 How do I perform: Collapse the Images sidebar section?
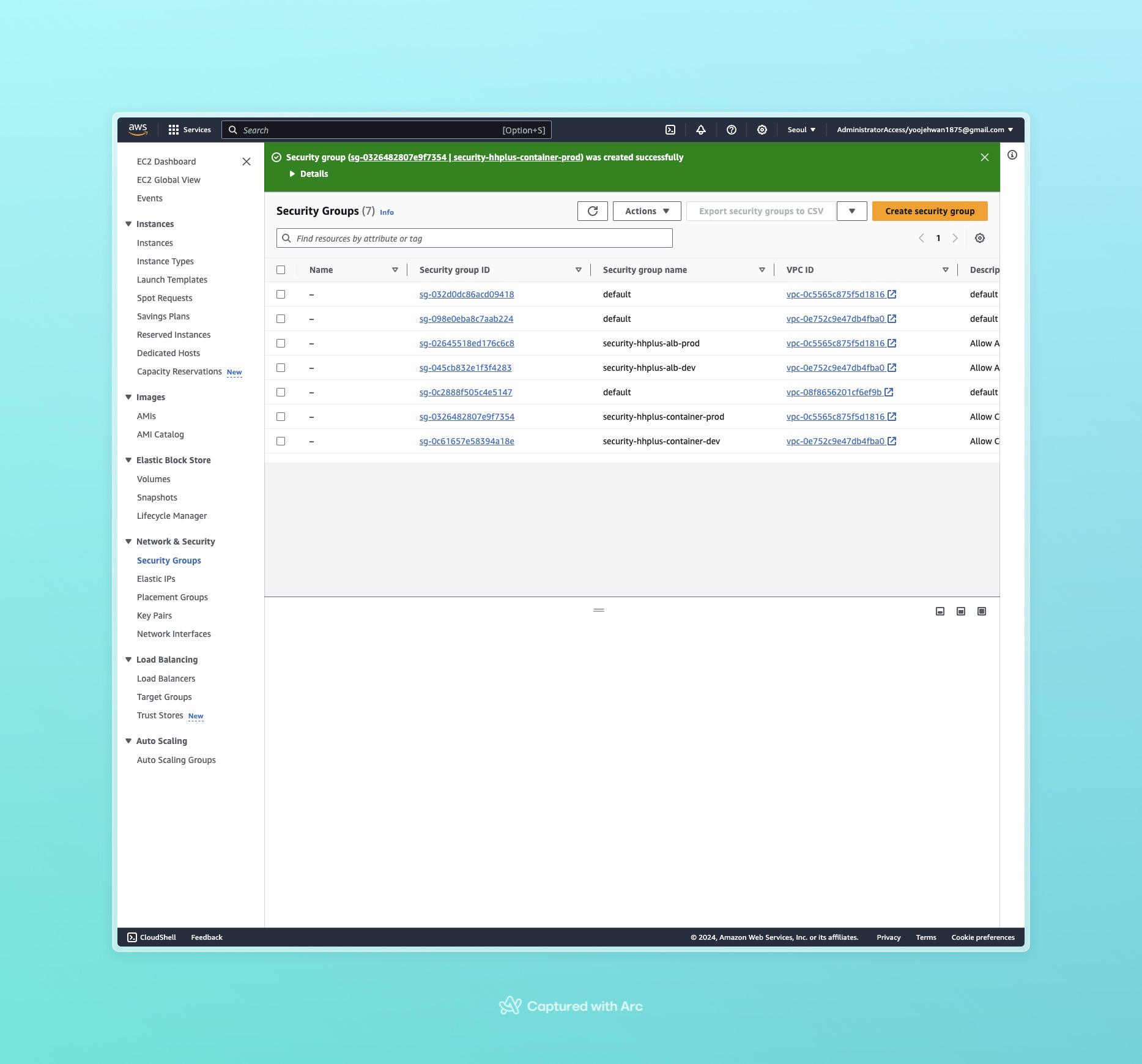[128, 397]
